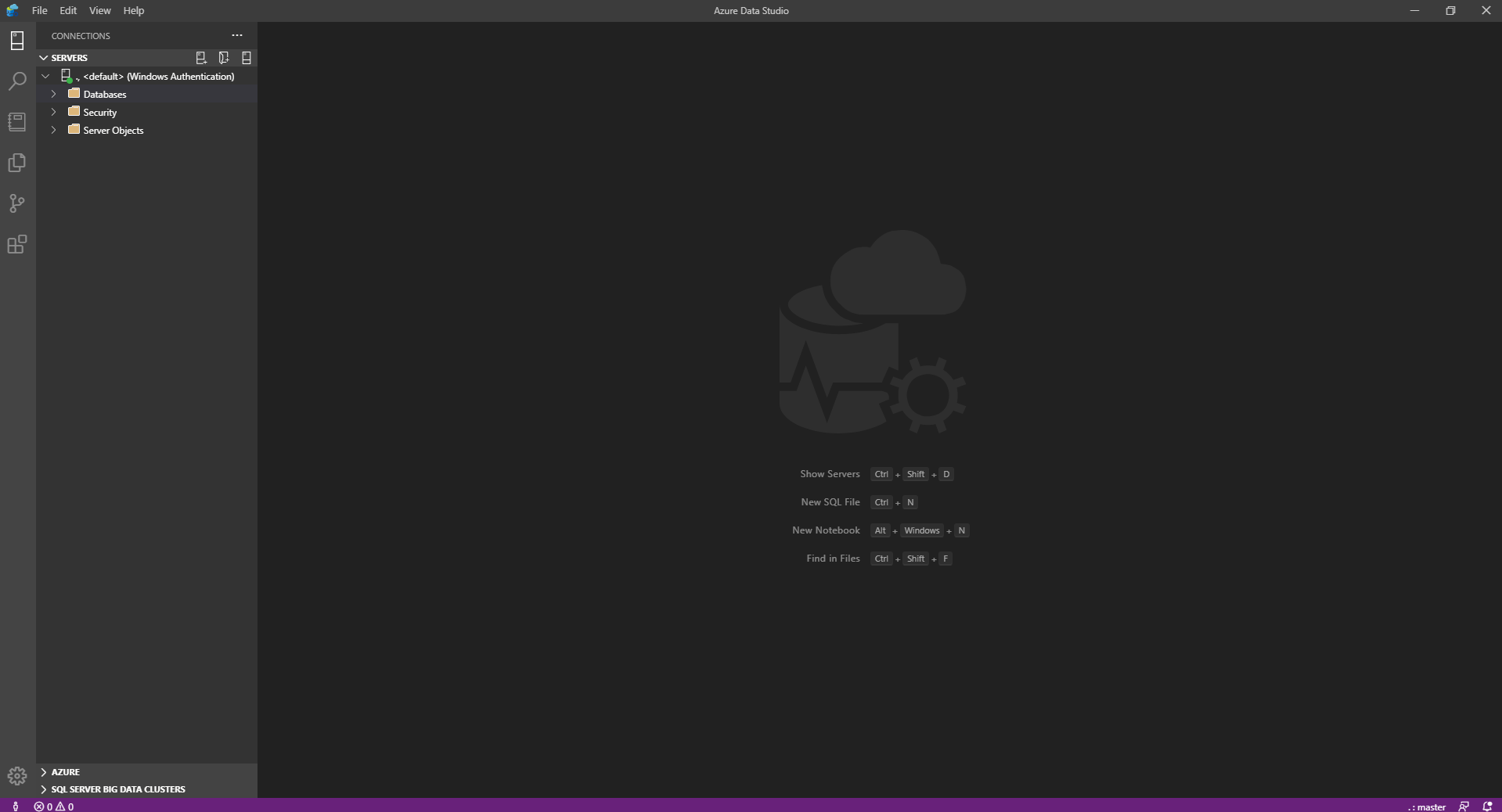Select the Server Objects tree label
This screenshot has height=812, width=1502.
[x=113, y=131]
